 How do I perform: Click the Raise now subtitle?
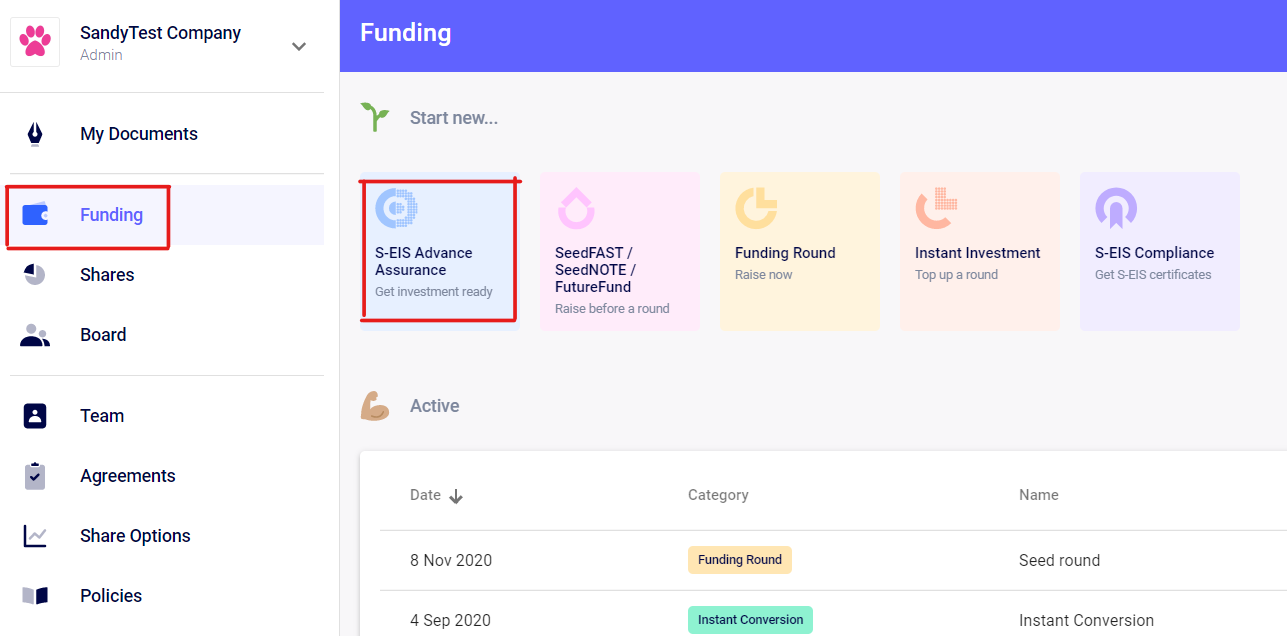763,275
